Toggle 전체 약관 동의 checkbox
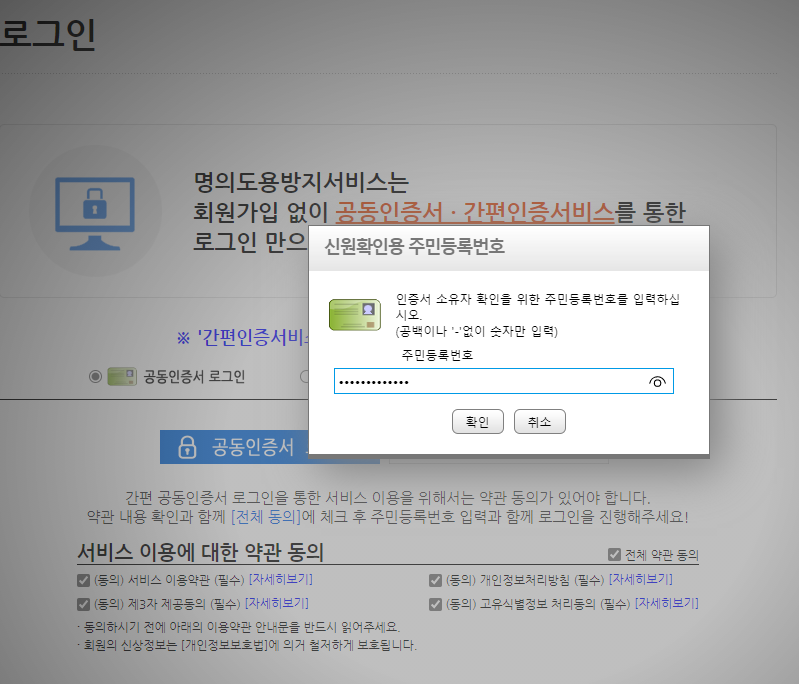The image size is (799, 684). pyautogui.click(x=615, y=554)
